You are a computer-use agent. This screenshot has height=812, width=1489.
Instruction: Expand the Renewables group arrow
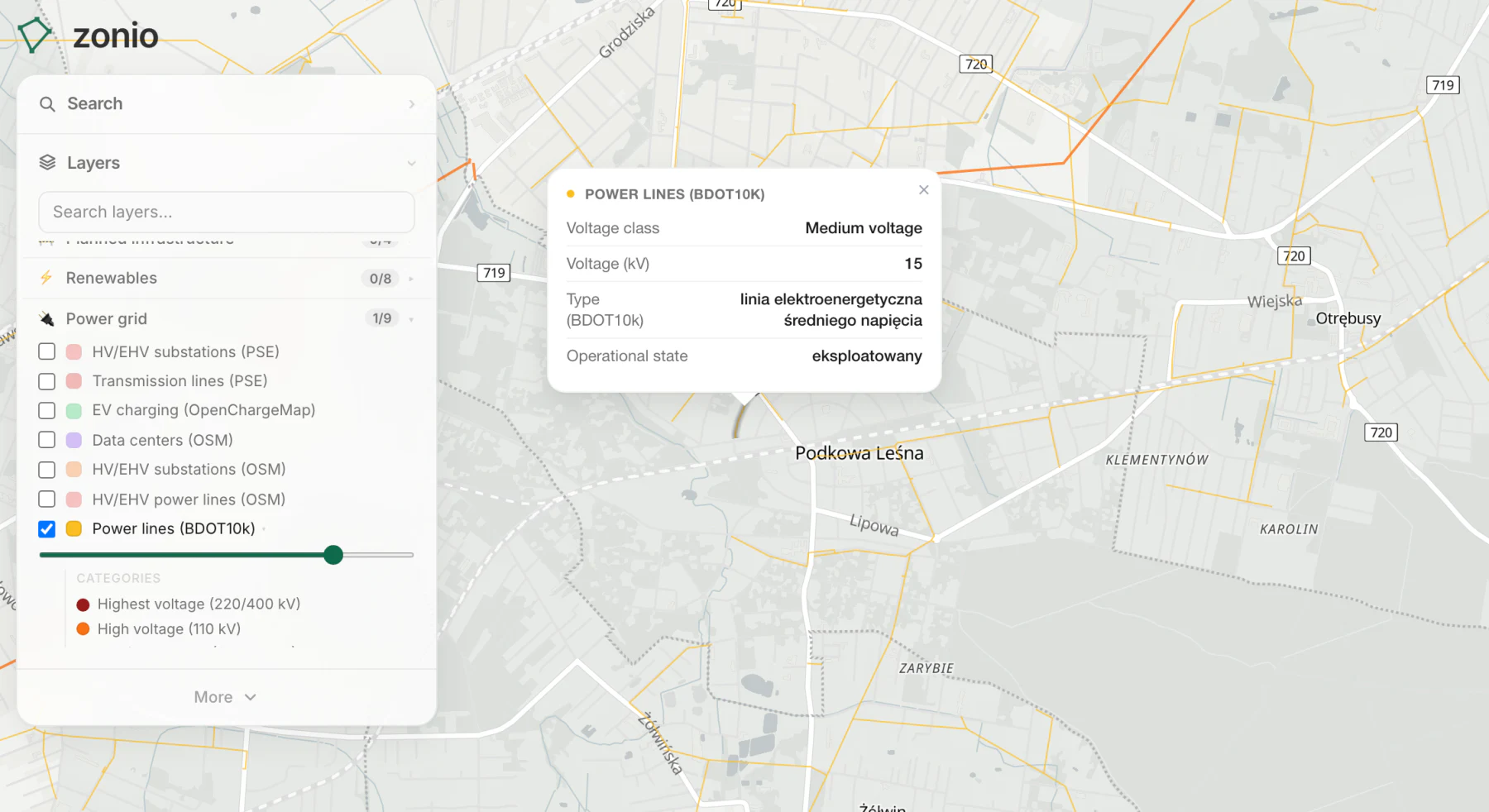click(x=411, y=279)
